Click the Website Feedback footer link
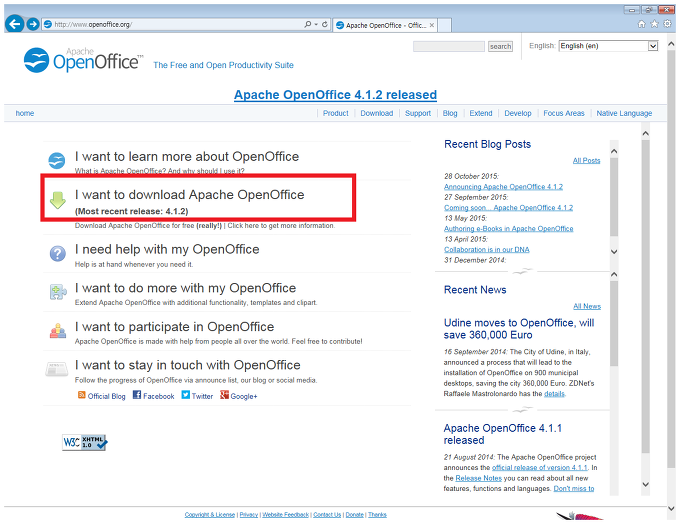This screenshot has width=680, height=524. point(285,514)
